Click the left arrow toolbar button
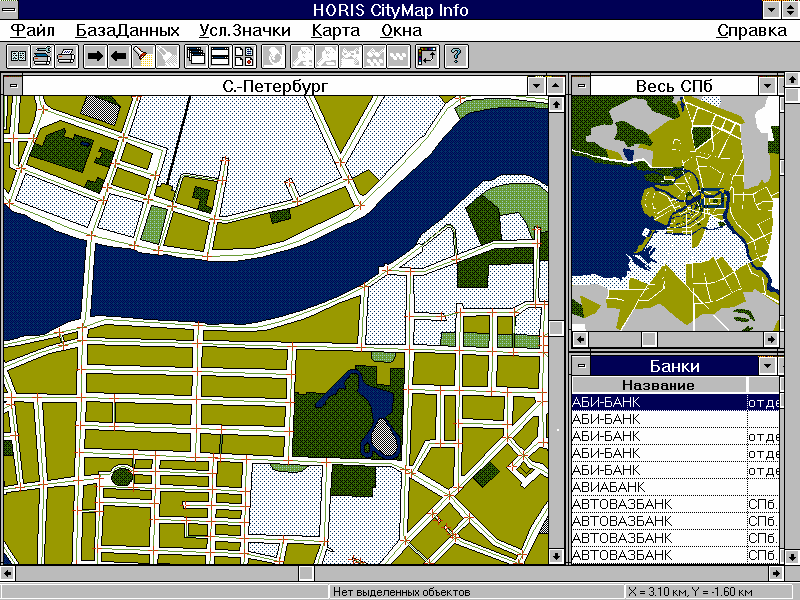Screen dimensions: 800x600 pyautogui.click(x=119, y=56)
